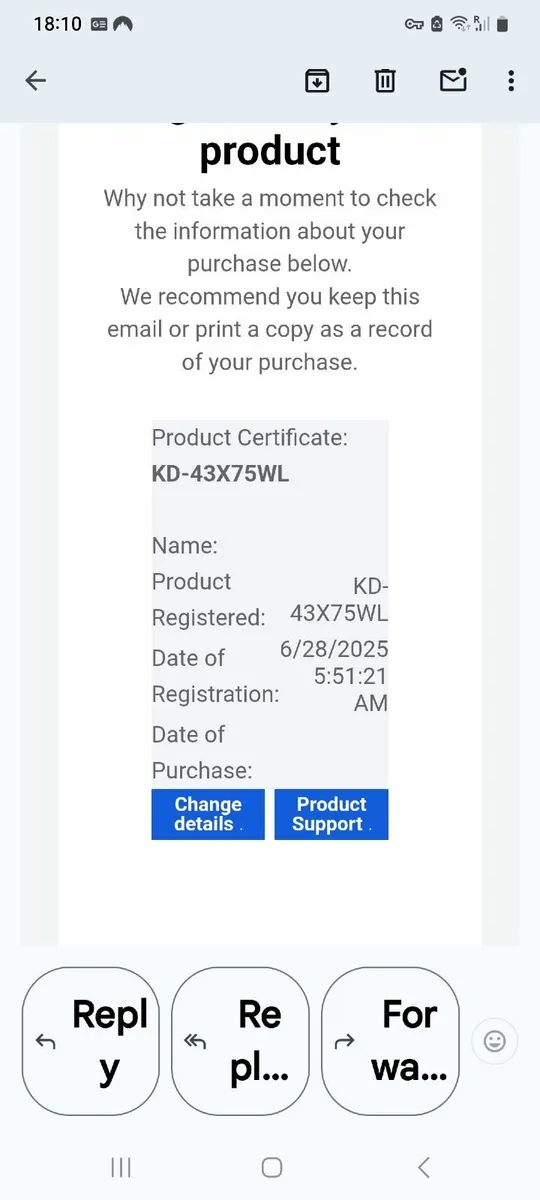540x1200 pixels.
Task: Tap the Reply button
Action: pyautogui.click(x=90, y=1041)
